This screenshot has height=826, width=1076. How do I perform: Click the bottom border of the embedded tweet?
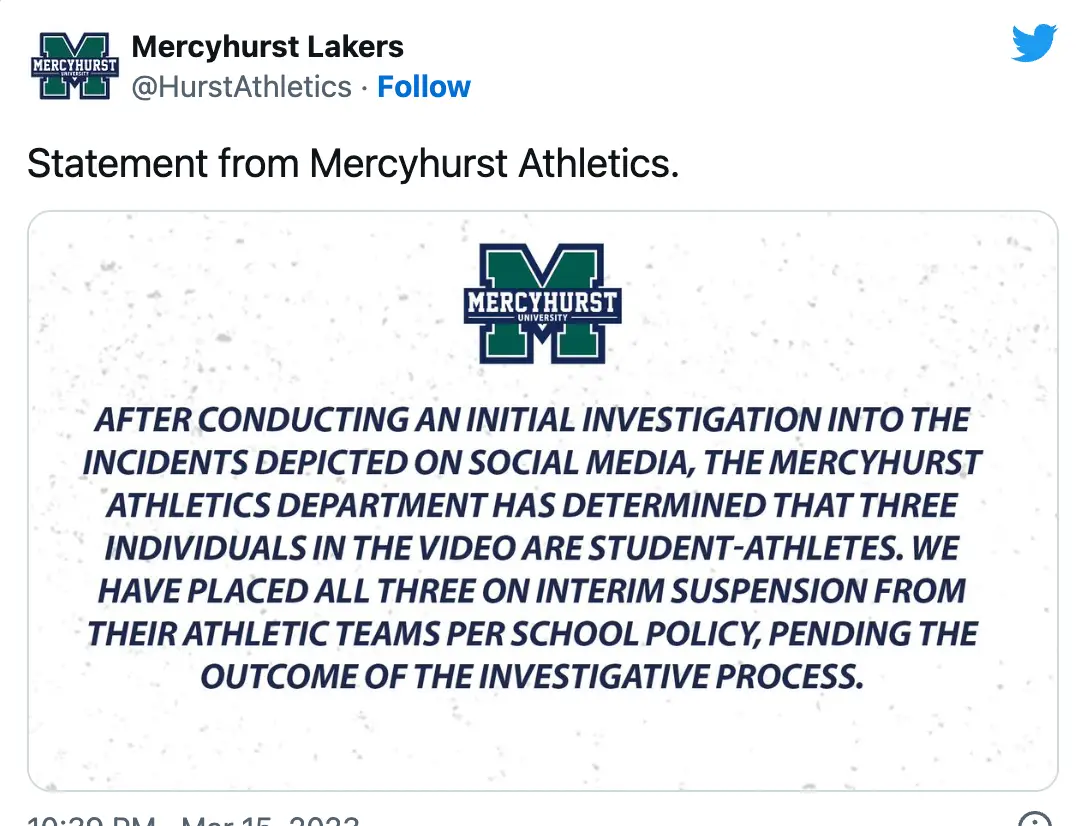[541, 788]
